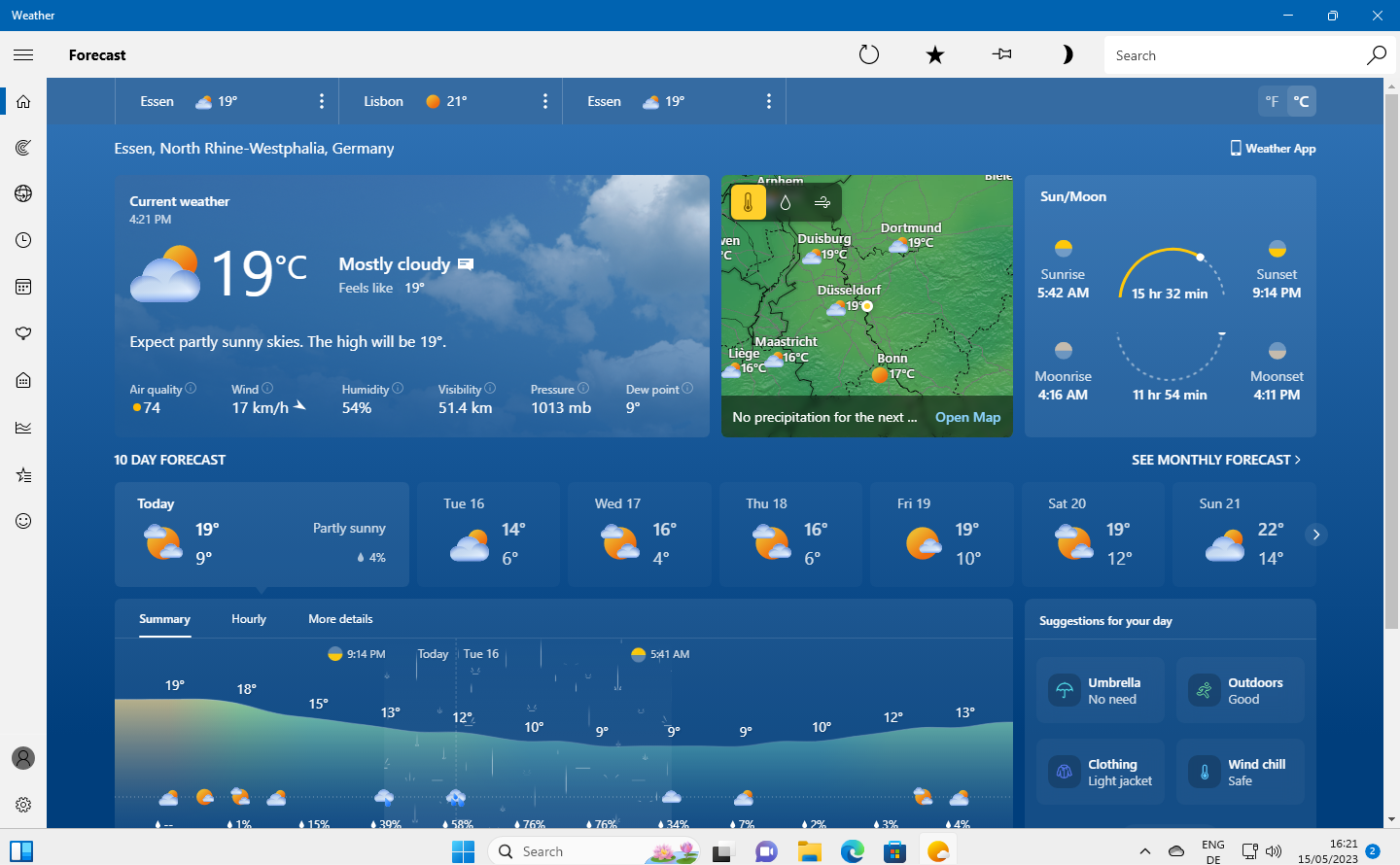This screenshot has height=865, width=1400.
Task: Open the Hourly forecast clock icon
Action: pos(22,240)
